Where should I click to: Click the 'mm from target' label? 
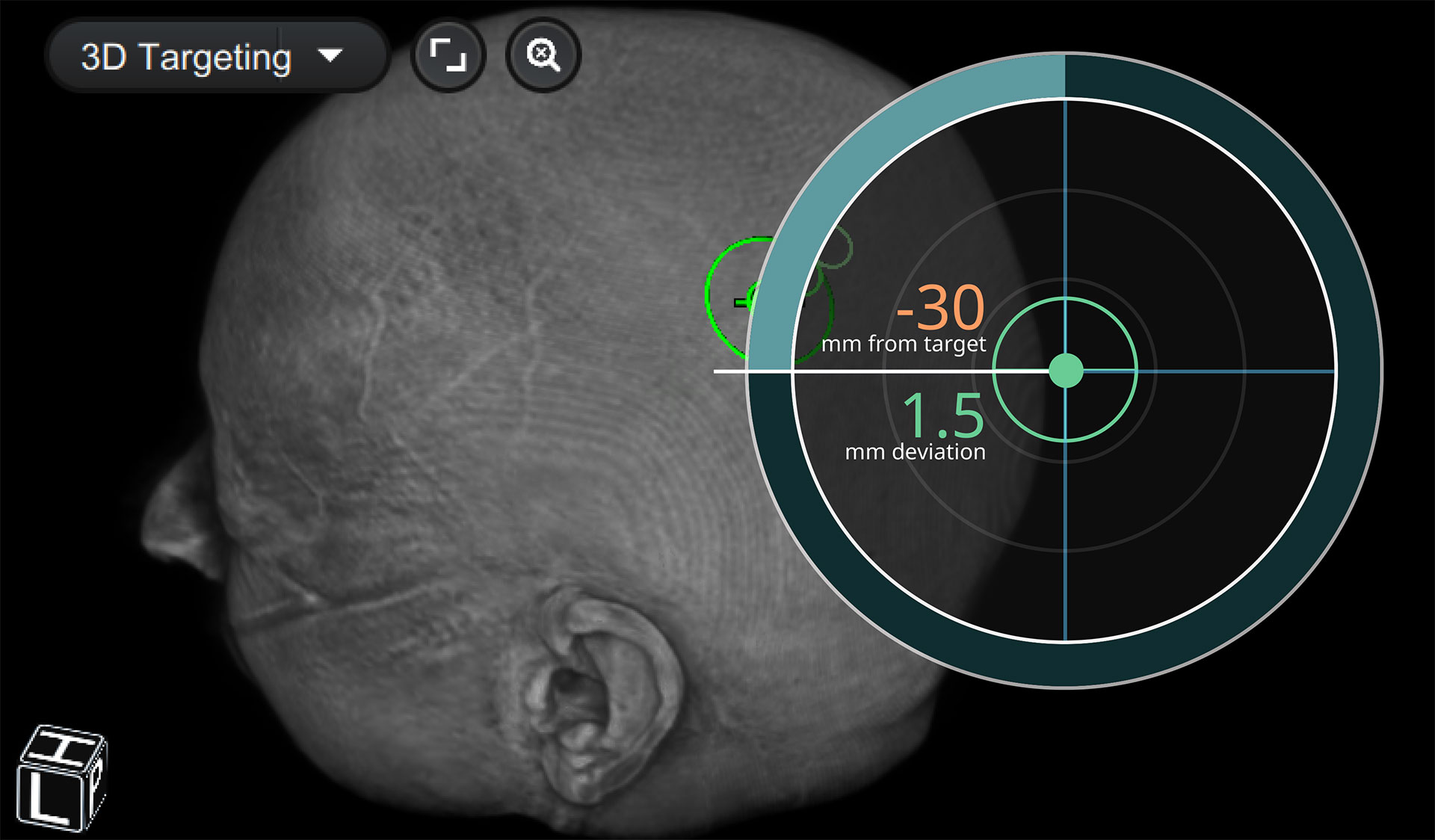(x=904, y=344)
